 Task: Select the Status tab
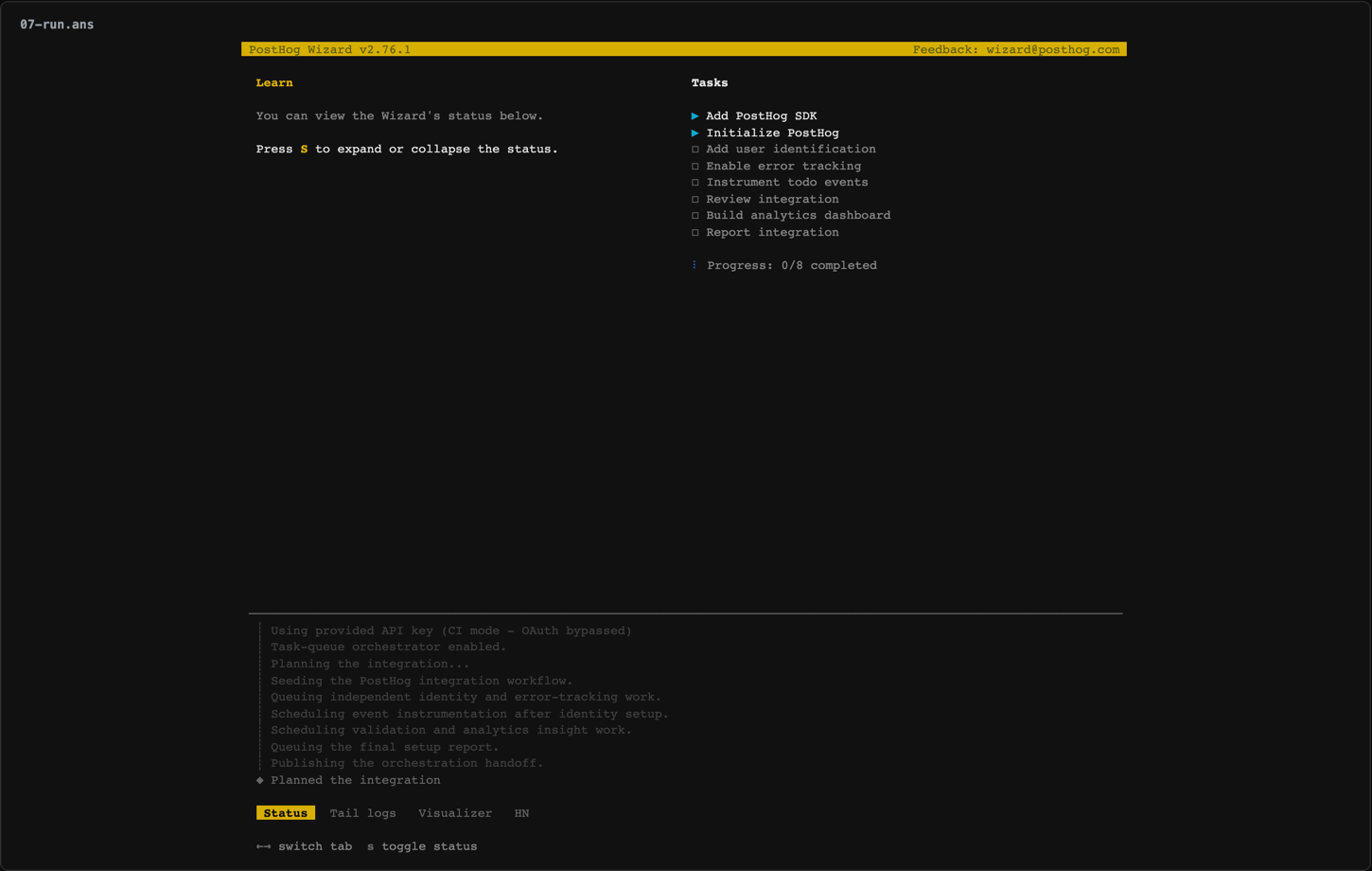(286, 813)
